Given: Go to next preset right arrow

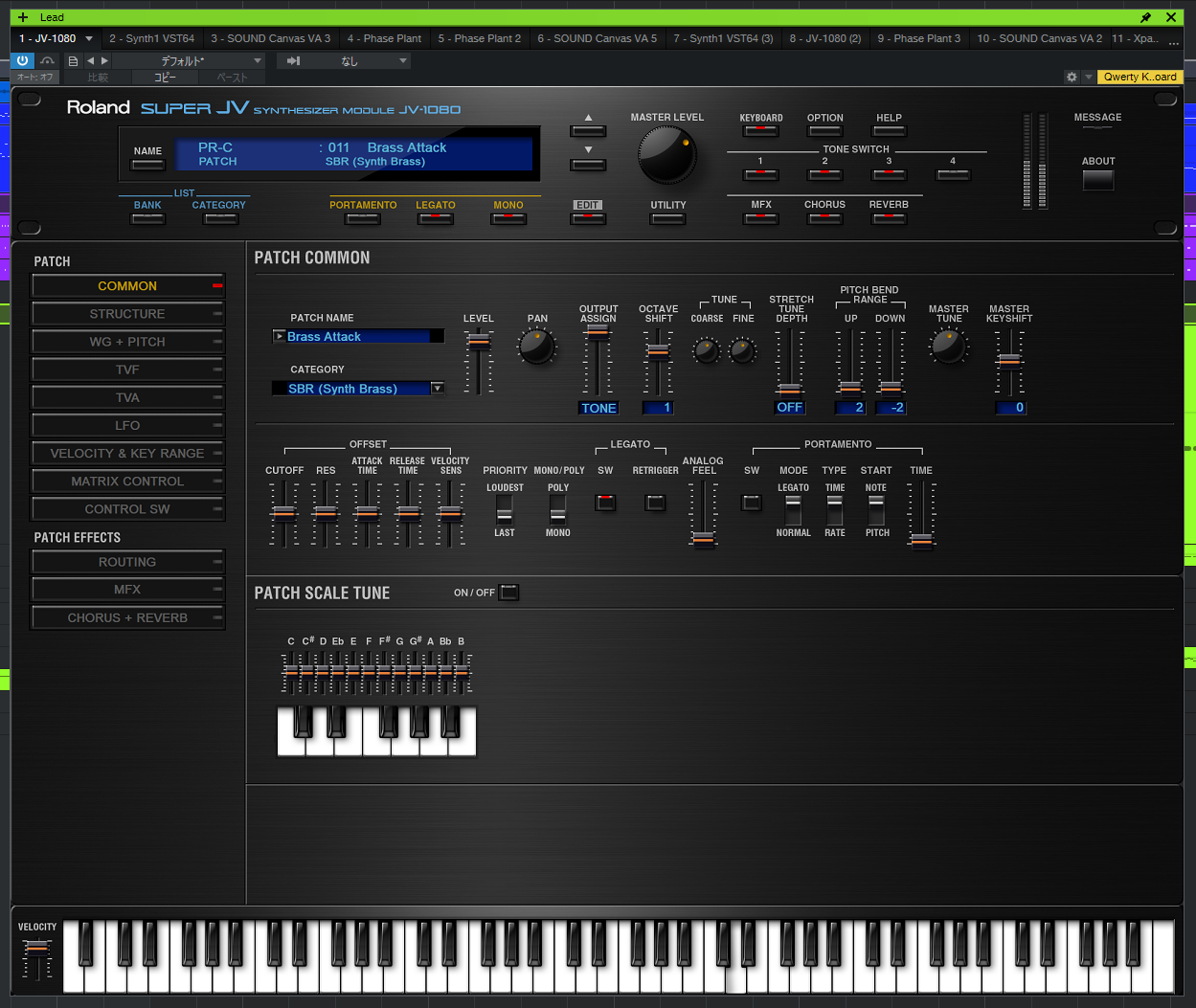Looking at the screenshot, I should coord(104,60).
